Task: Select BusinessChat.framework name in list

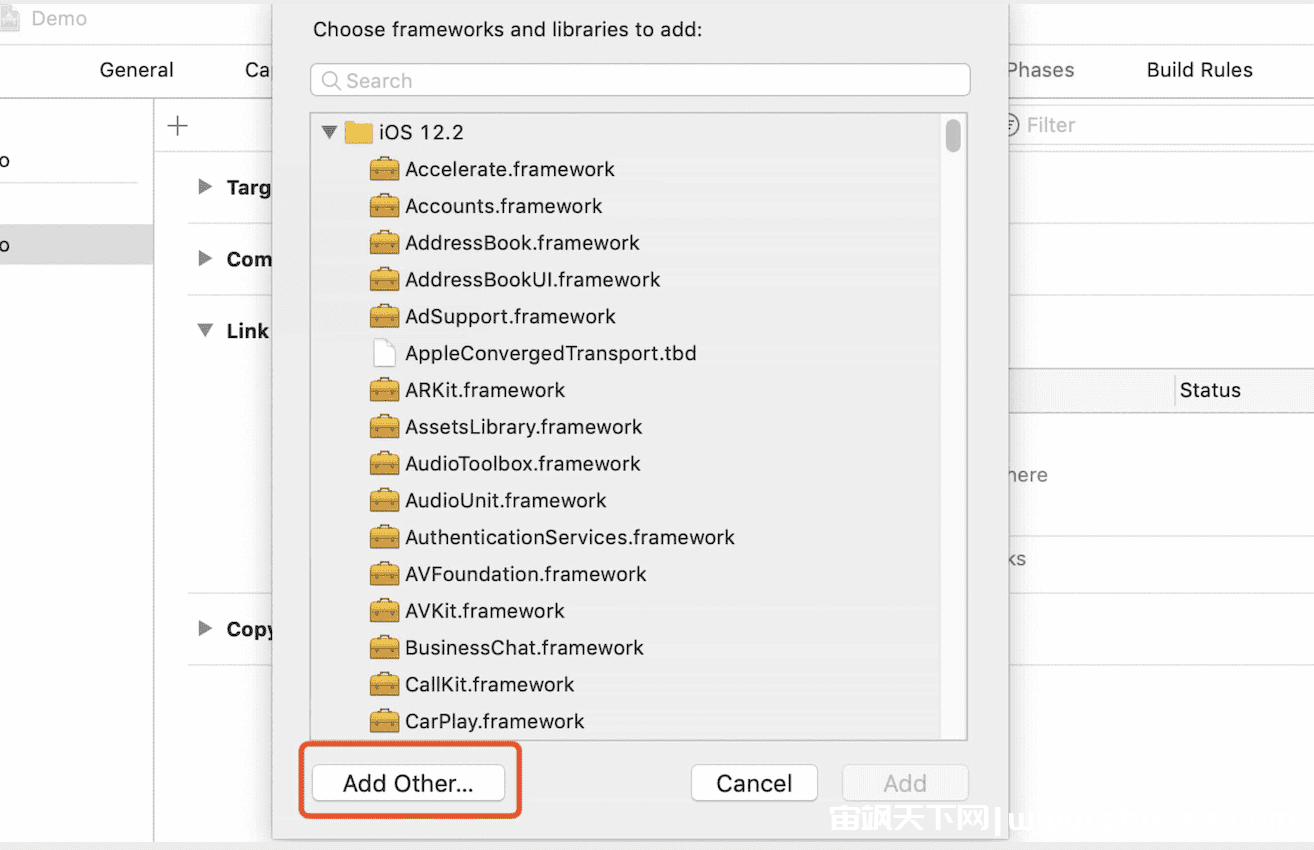Action: tap(525, 648)
